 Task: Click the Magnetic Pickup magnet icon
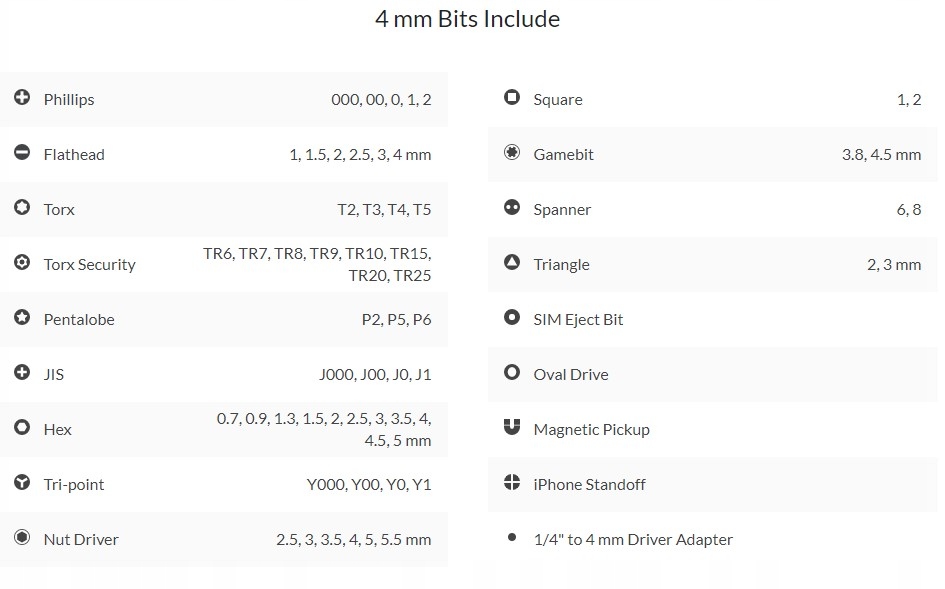(512, 428)
